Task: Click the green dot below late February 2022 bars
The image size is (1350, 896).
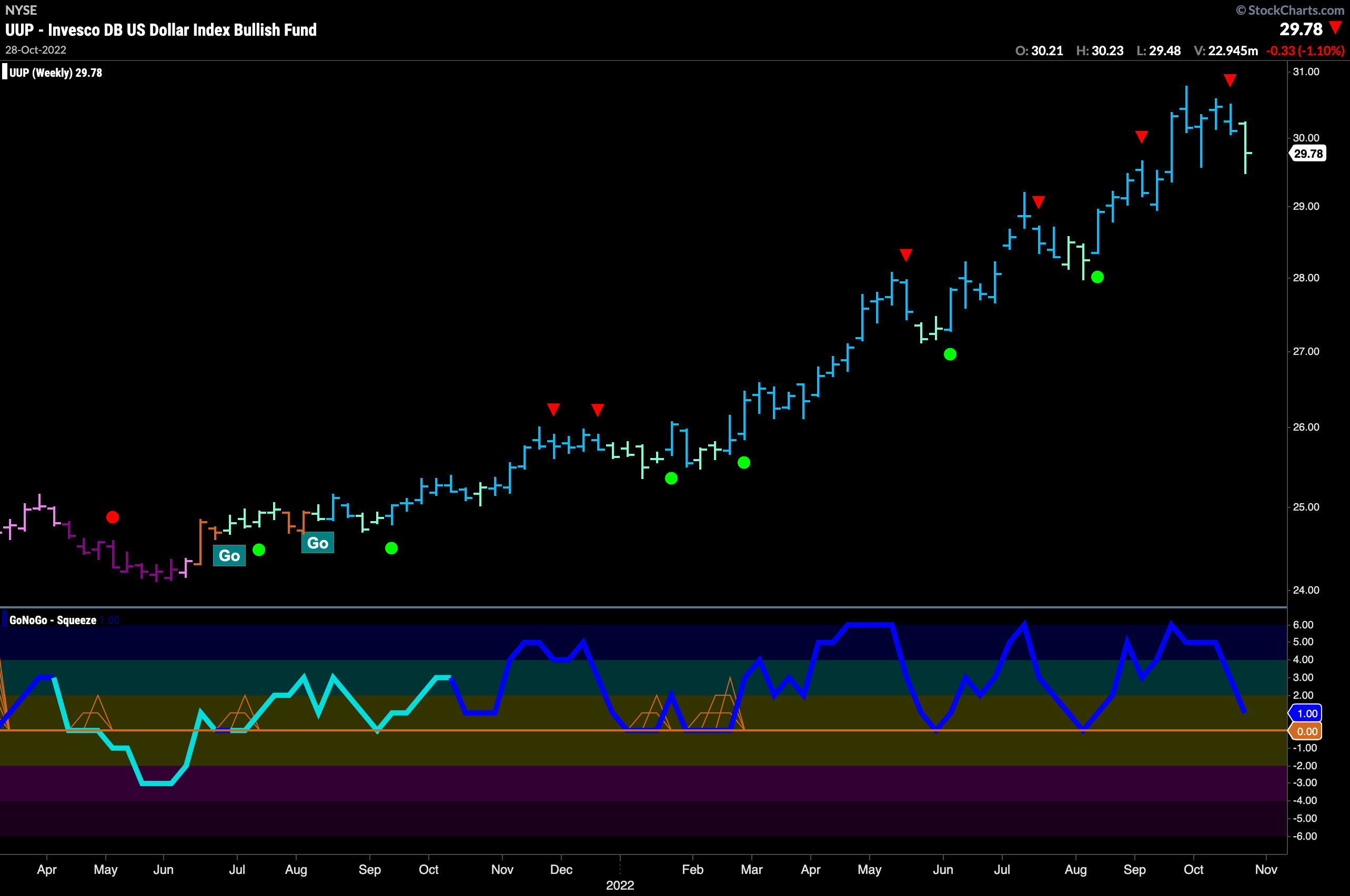Action: [x=744, y=462]
